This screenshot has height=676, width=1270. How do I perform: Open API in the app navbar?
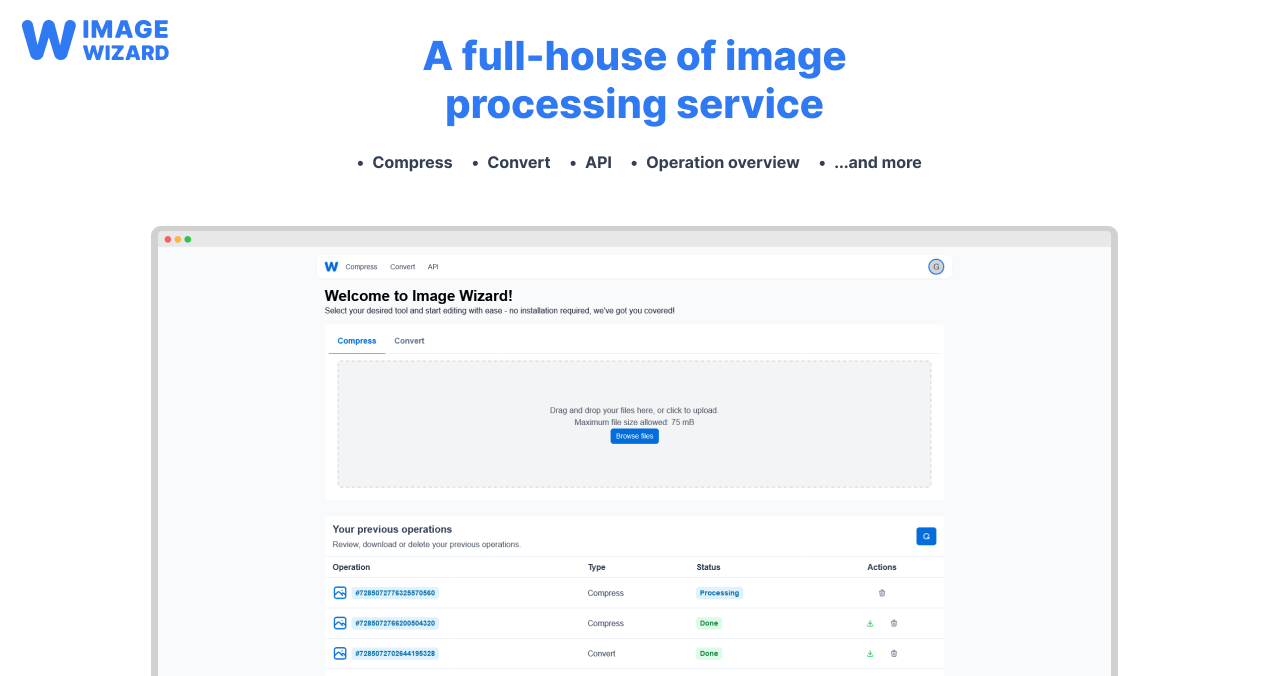[x=433, y=267]
